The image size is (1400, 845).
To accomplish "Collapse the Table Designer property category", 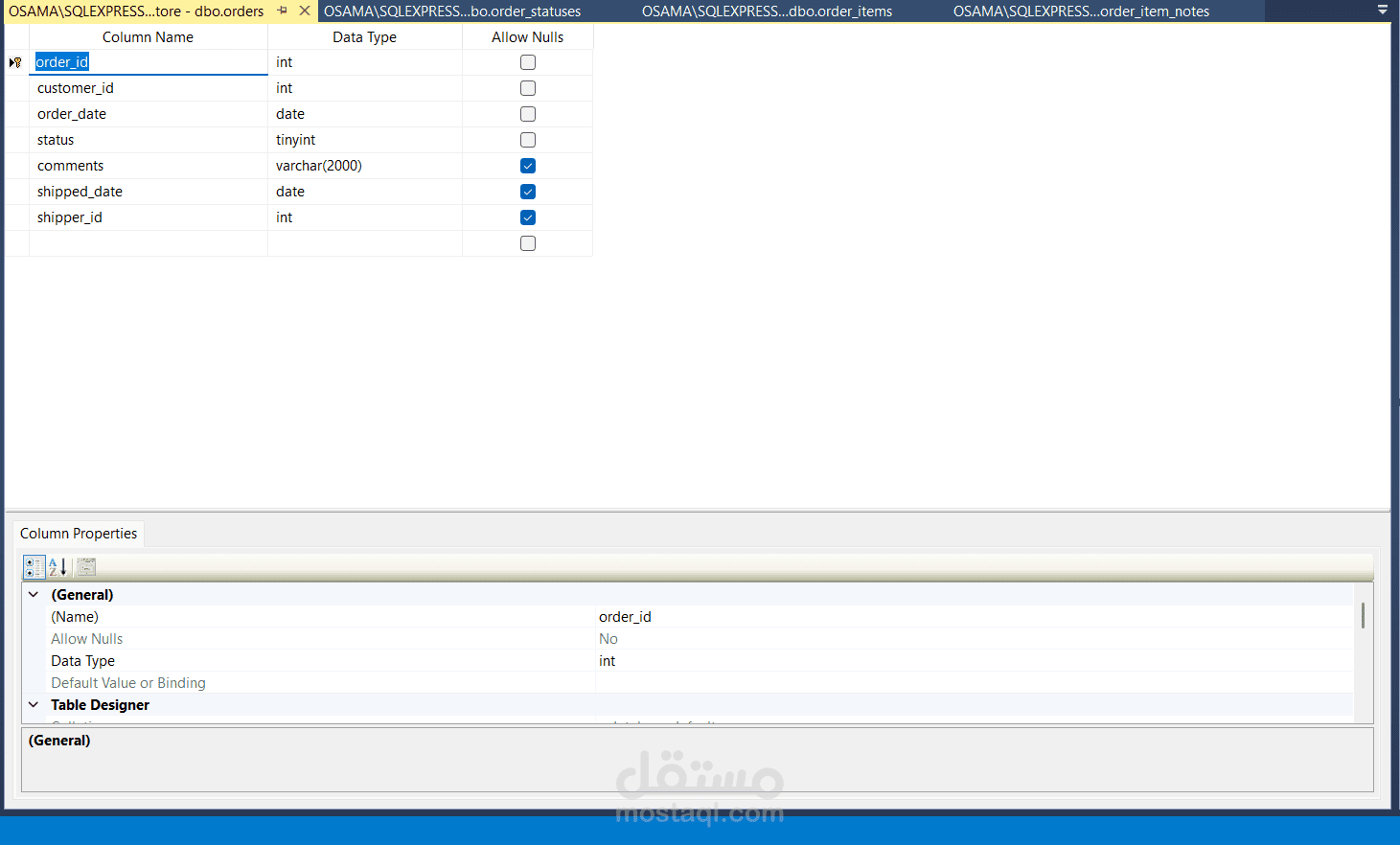I will click(34, 705).
